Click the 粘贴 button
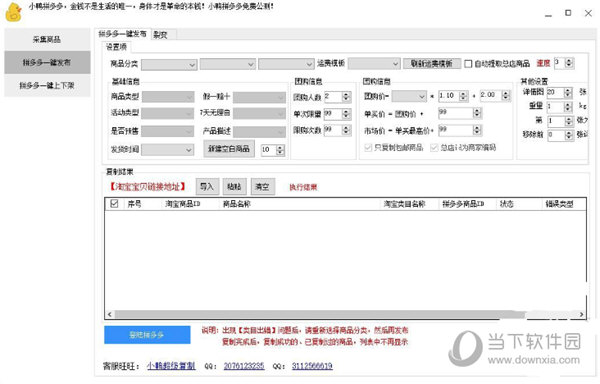 coord(234,187)
